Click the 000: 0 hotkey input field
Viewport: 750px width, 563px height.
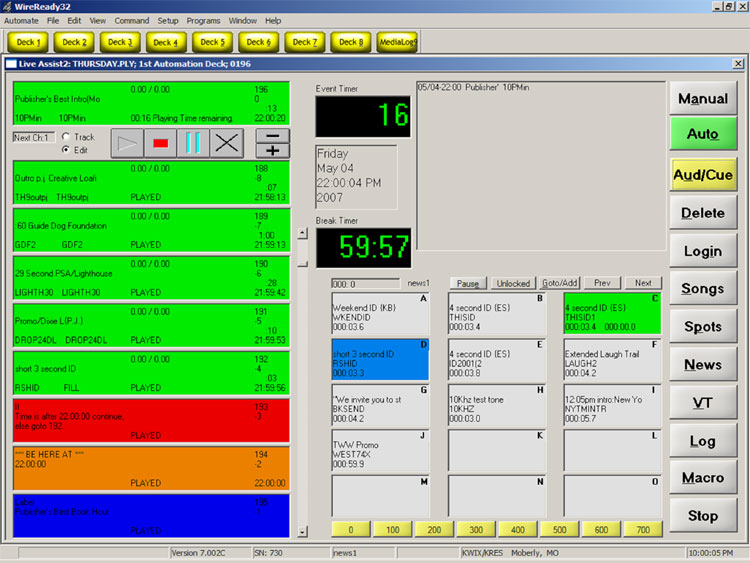click(x=366, y=284)
